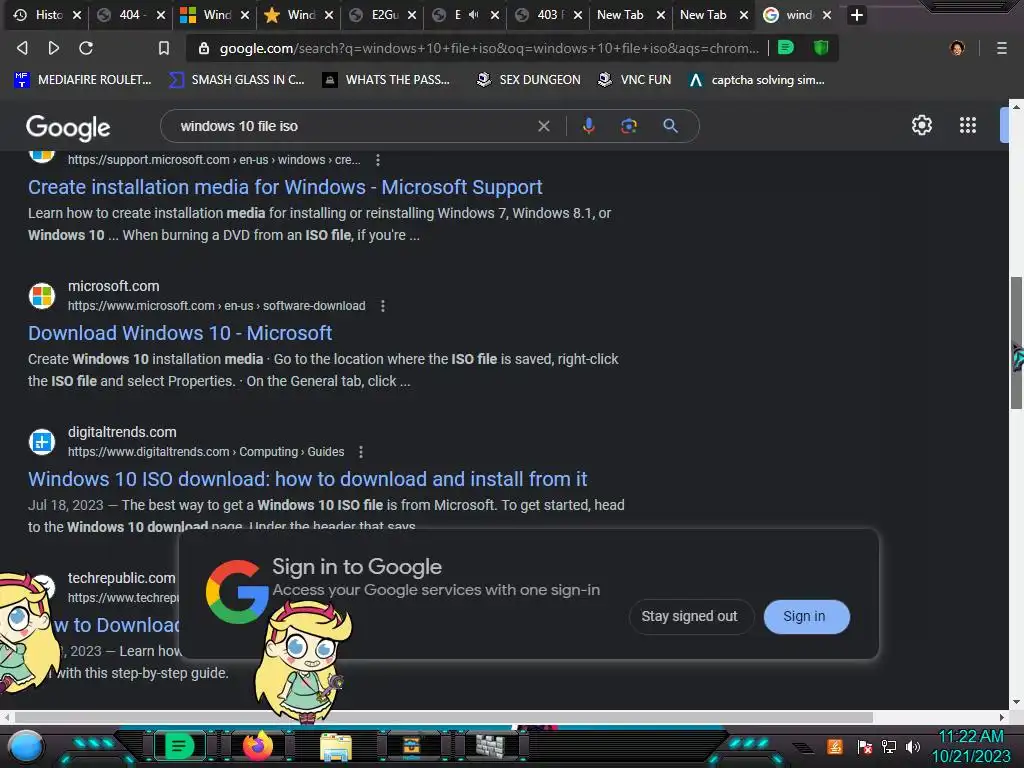Open Google quick settings gear
The width and height of the screenshot is (1024, 768).
[x=921, y=125]
